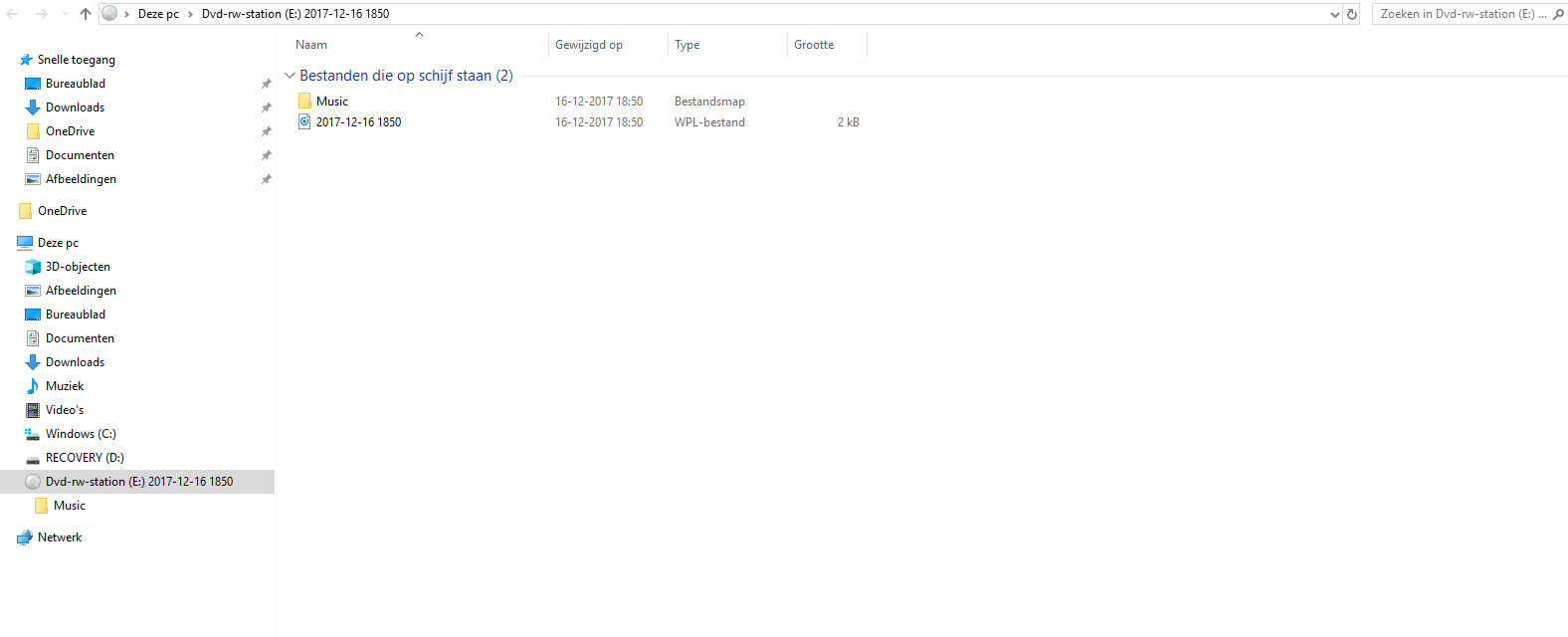The height and width of the screenshot is (637, 1568).
Task: Click the DVD disc icon in navigation tree
Action: coord(33,482)
